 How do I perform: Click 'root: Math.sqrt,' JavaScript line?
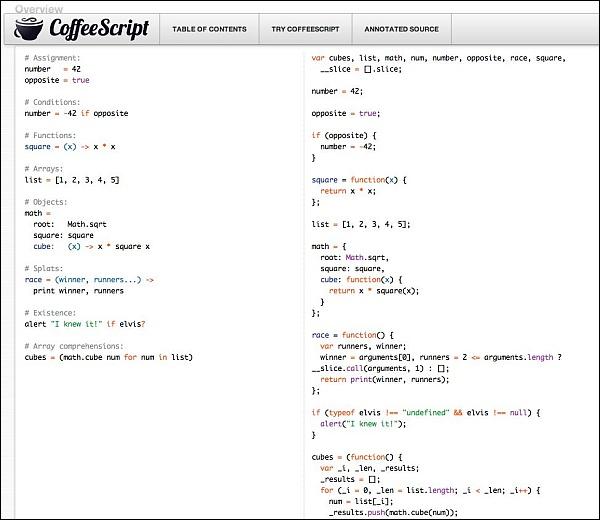(x=355, y=258)
